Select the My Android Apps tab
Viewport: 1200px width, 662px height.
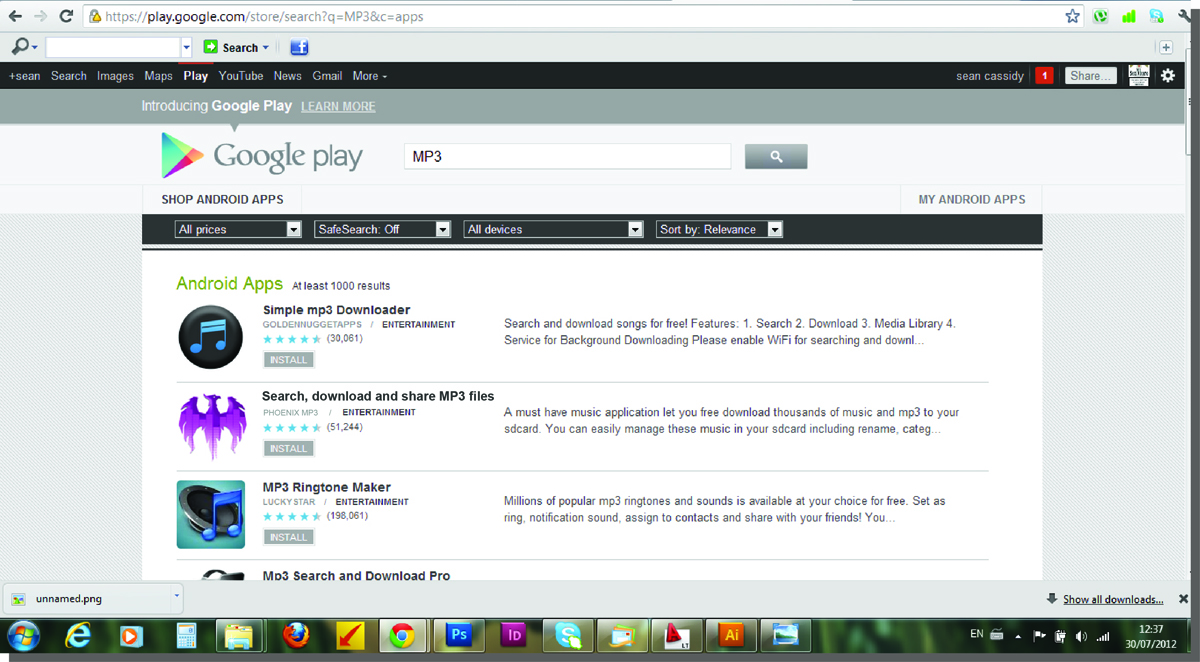click(972, 200)
